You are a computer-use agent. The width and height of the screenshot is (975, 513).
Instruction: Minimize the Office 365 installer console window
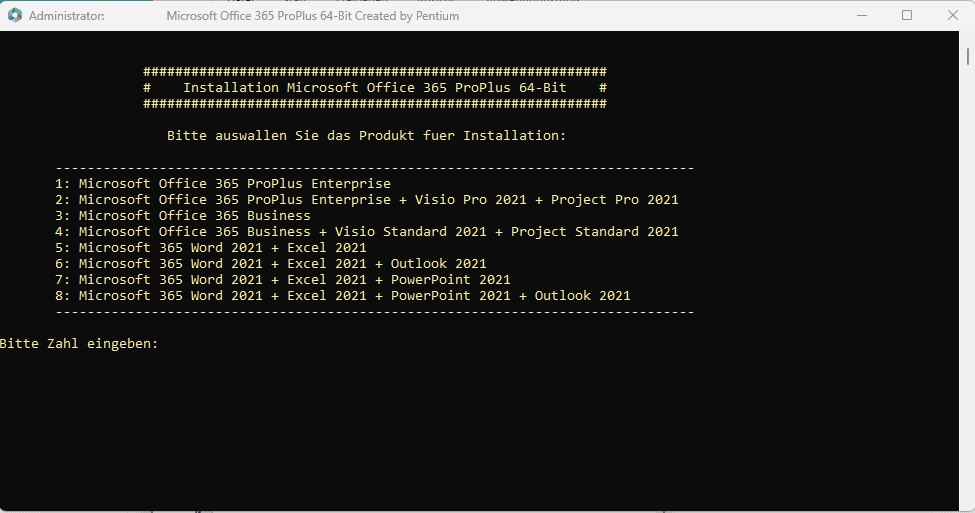(x=862, y=16)
